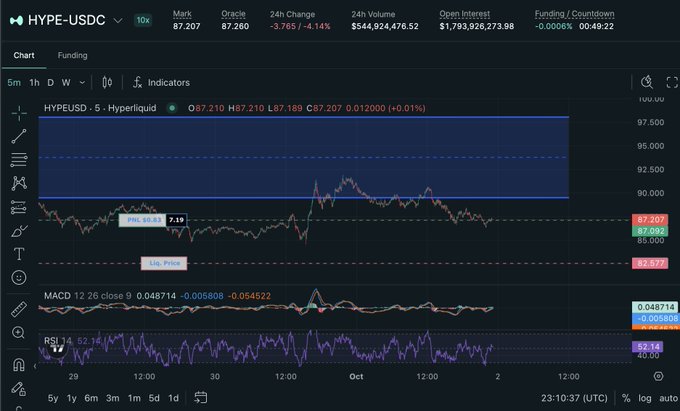Expand the HYPE-USDC pair selector chevron
Viewport: 680px width, 411px height.
pyautogui.click(x=118, y=20)
